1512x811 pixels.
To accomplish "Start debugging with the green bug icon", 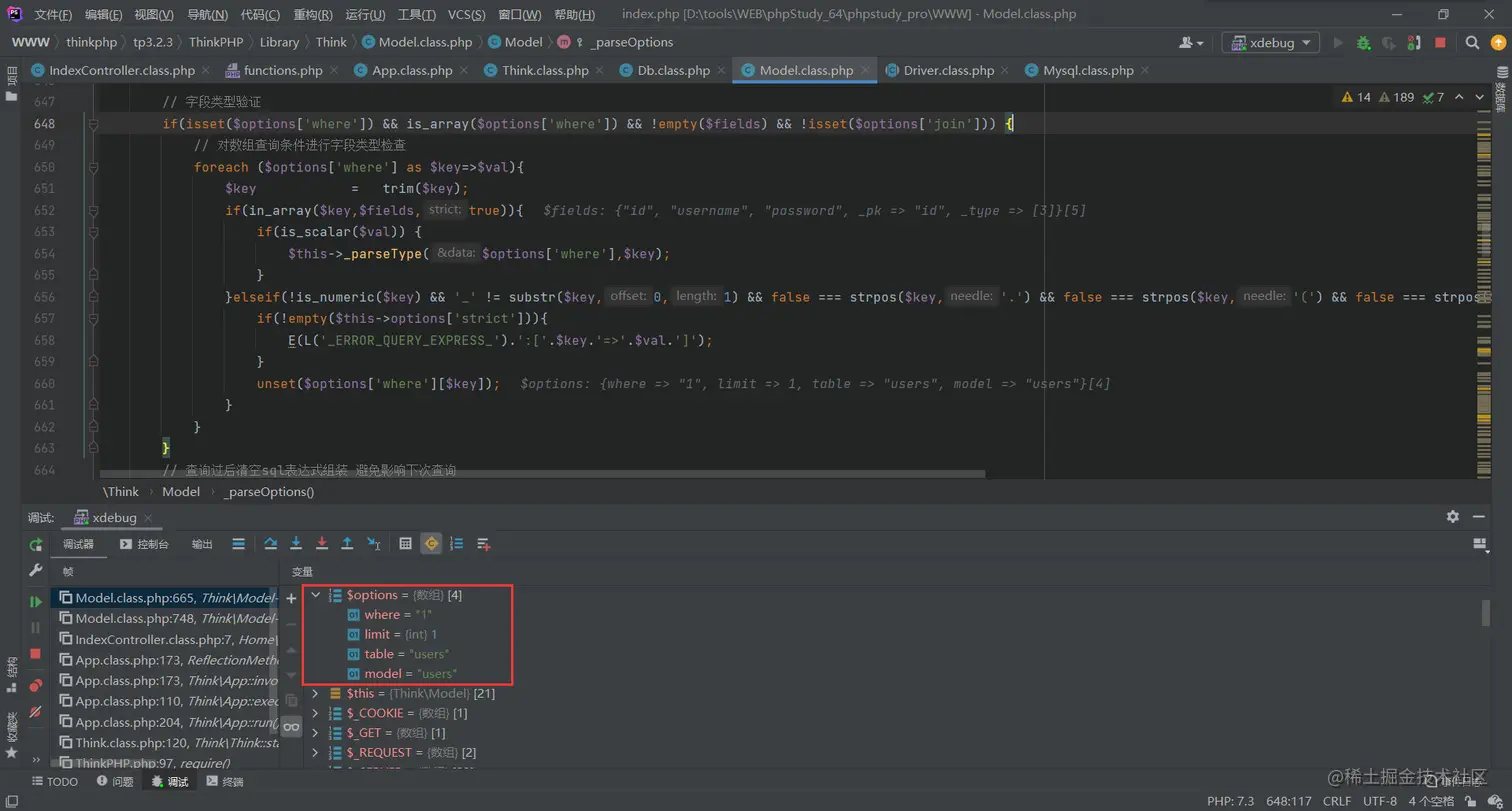I will pos(1363,43).
